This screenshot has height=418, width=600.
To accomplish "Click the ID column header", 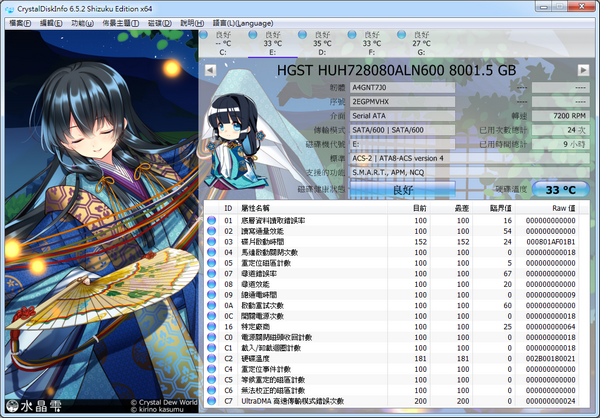I will (228, 208).
